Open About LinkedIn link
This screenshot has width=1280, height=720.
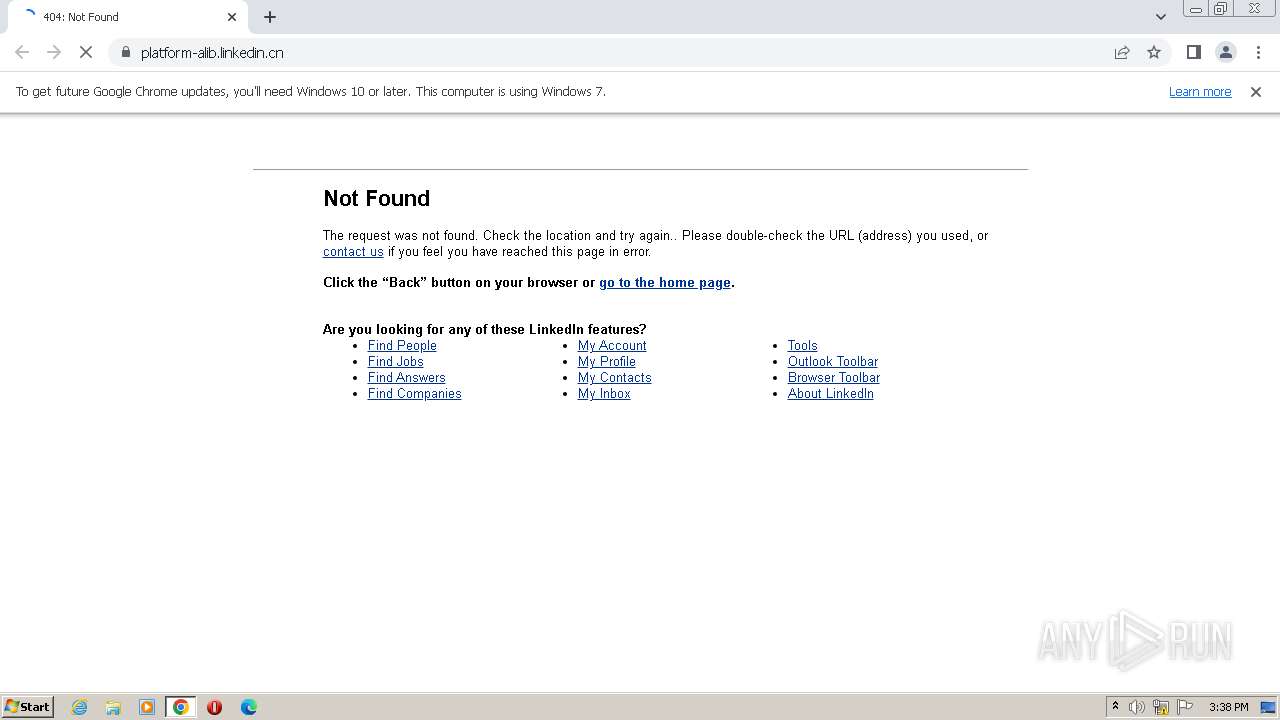coord(830,394)
